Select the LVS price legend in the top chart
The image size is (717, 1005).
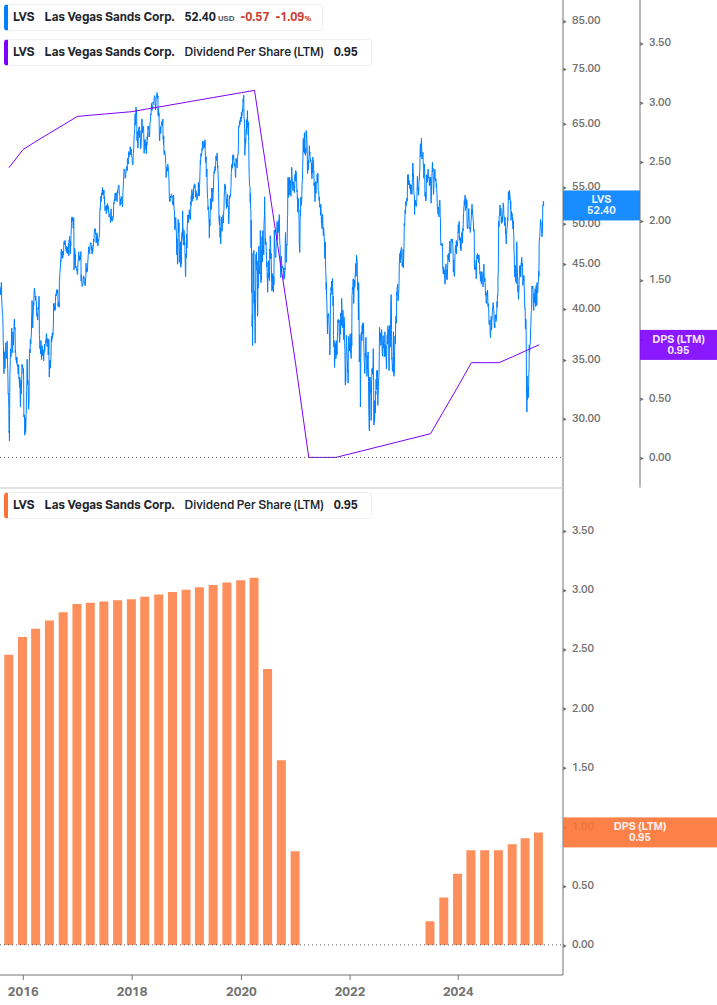(163, 17)
